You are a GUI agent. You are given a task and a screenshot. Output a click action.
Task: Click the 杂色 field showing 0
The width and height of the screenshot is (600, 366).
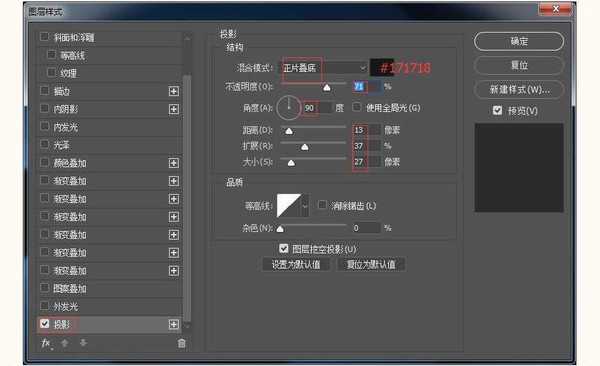[367, 228]
